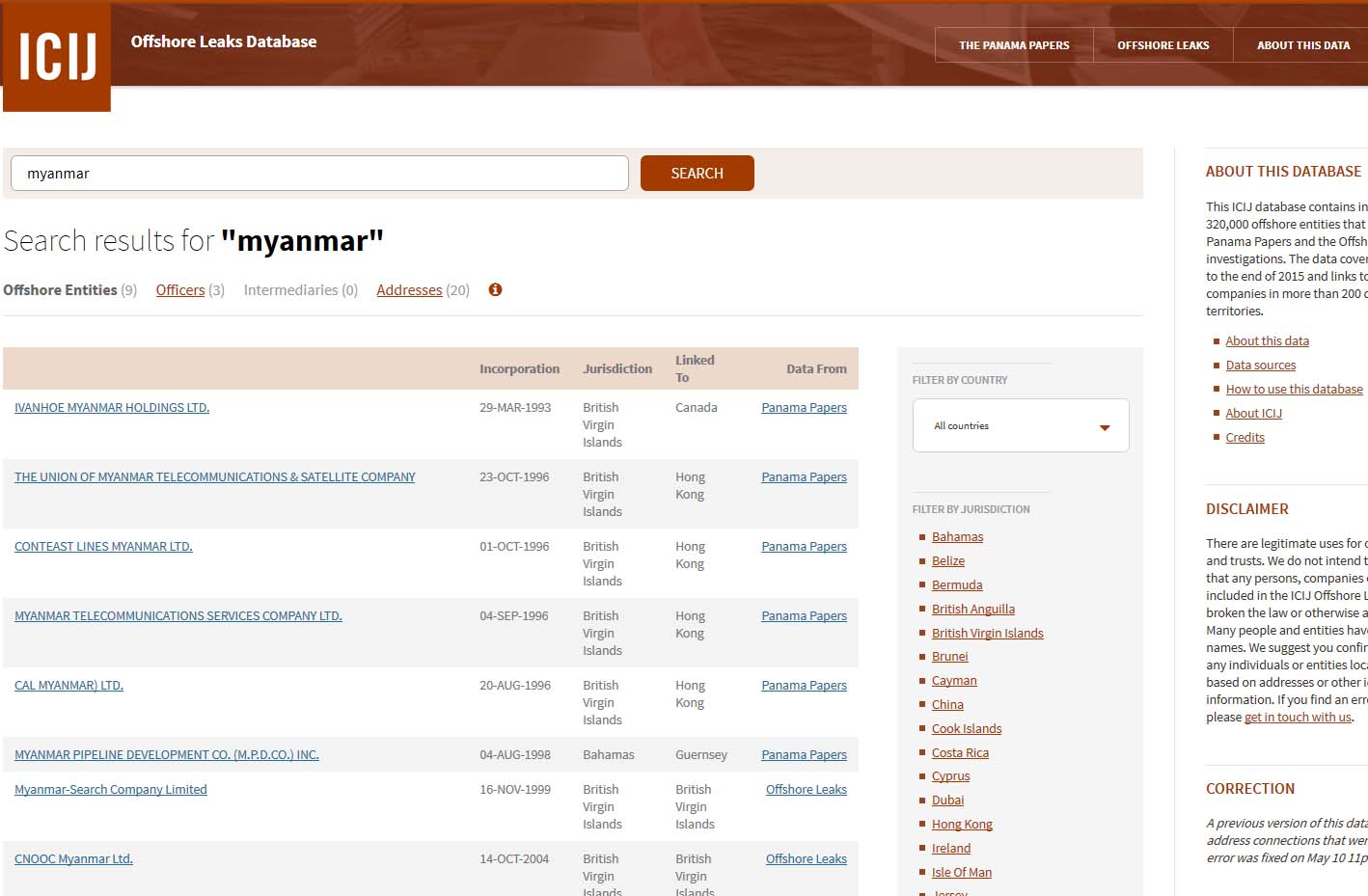Screen dimensions: 1368x896
Task: Filter jurisdiction by Cyprus
Action: (951, 776)
